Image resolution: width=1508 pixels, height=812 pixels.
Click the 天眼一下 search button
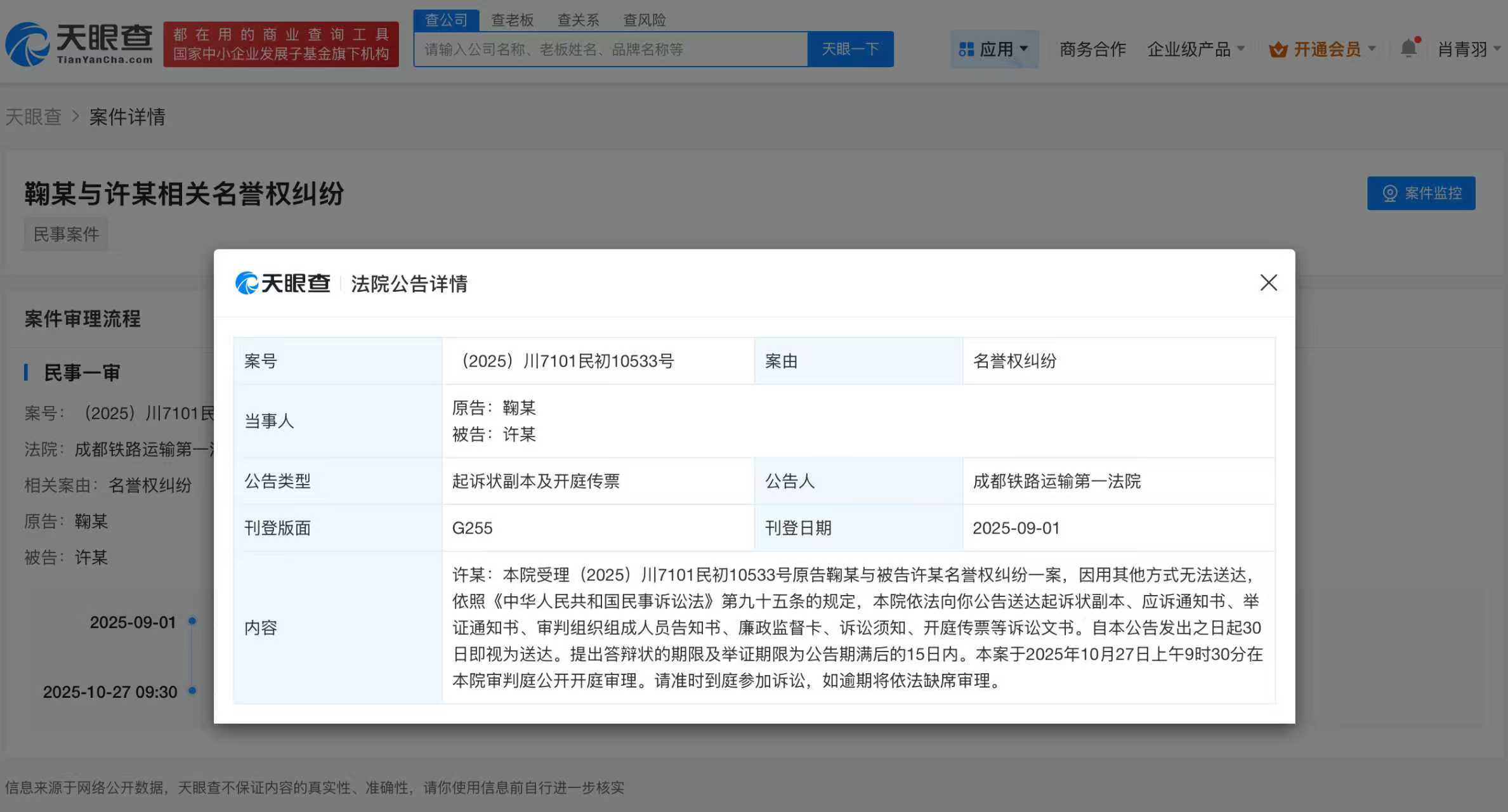pos(850,49)
